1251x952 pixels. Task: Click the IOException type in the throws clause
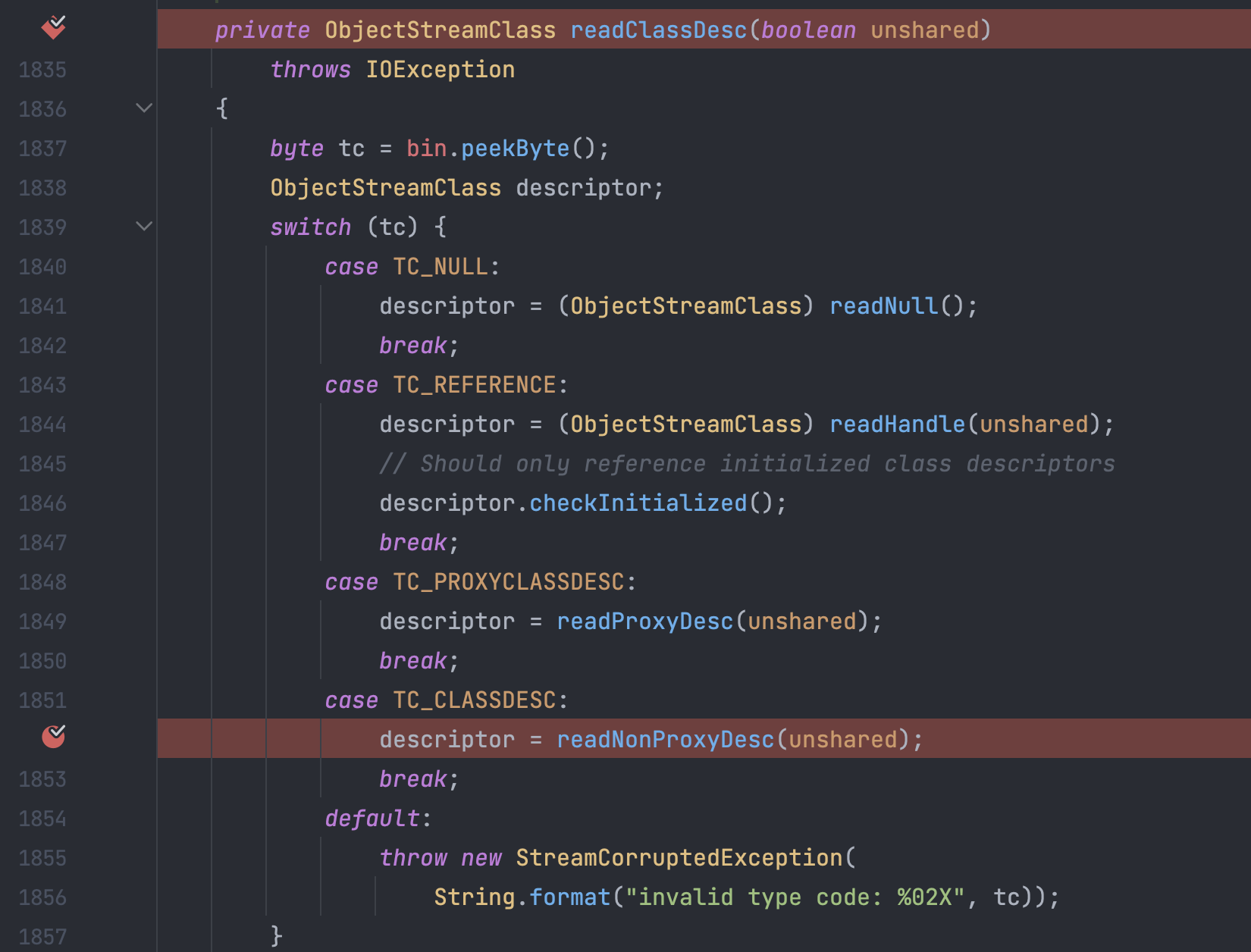pyautogui.click(x=440, y=70)
